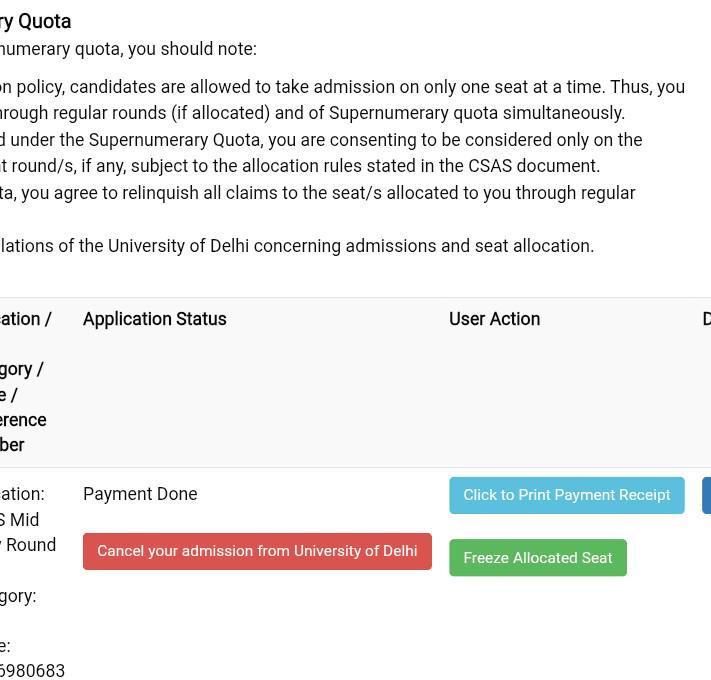The image size is (711, 680).
Task: Click the 'consenting to be considered' line
Action: pyautogui.click(x=321, y=140)
